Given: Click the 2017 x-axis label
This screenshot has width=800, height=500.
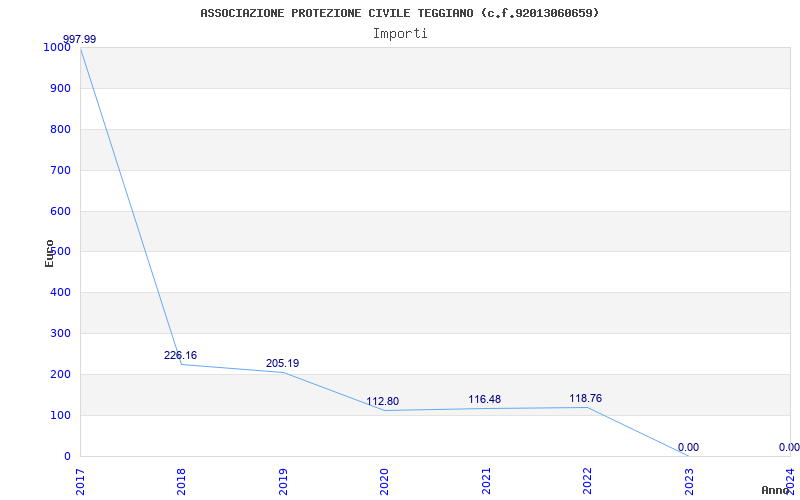Looking at the screenshot, I should tap(80, 482).
